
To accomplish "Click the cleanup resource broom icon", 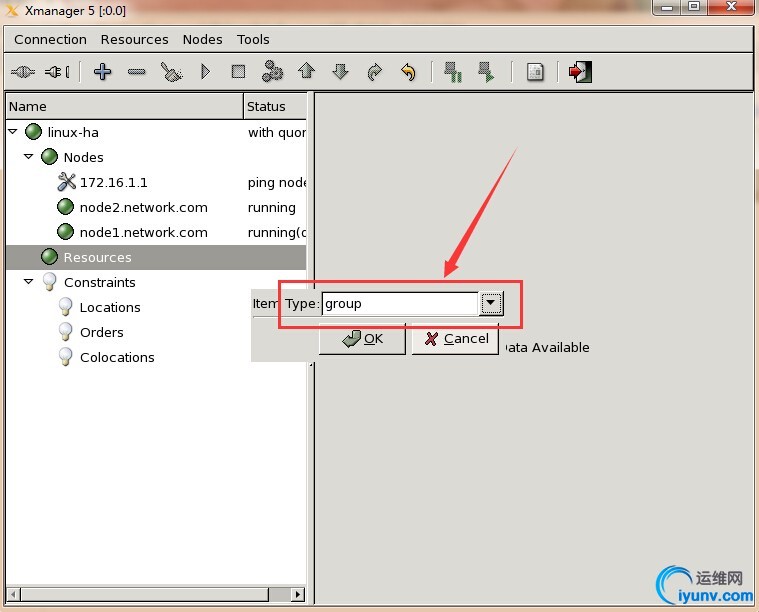I will pos(171,72).
